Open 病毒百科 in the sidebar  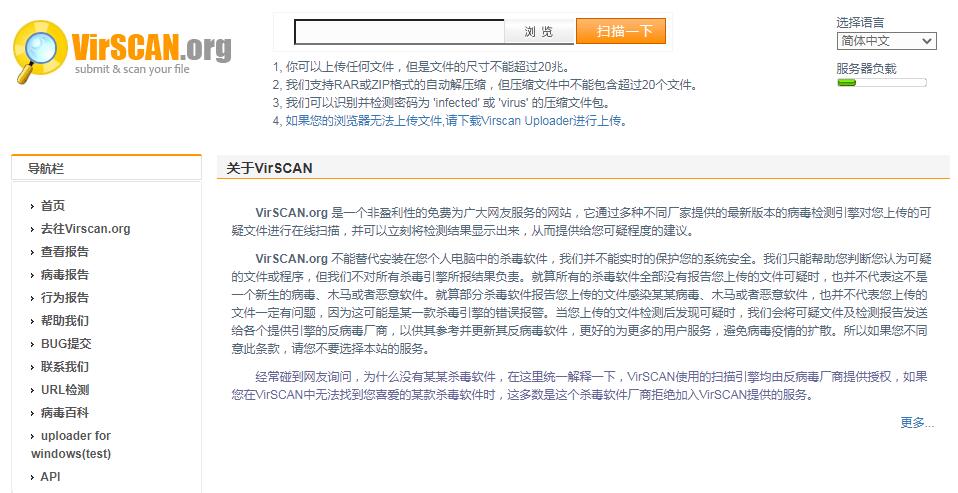pyautogui.click(x=64, y=413)
